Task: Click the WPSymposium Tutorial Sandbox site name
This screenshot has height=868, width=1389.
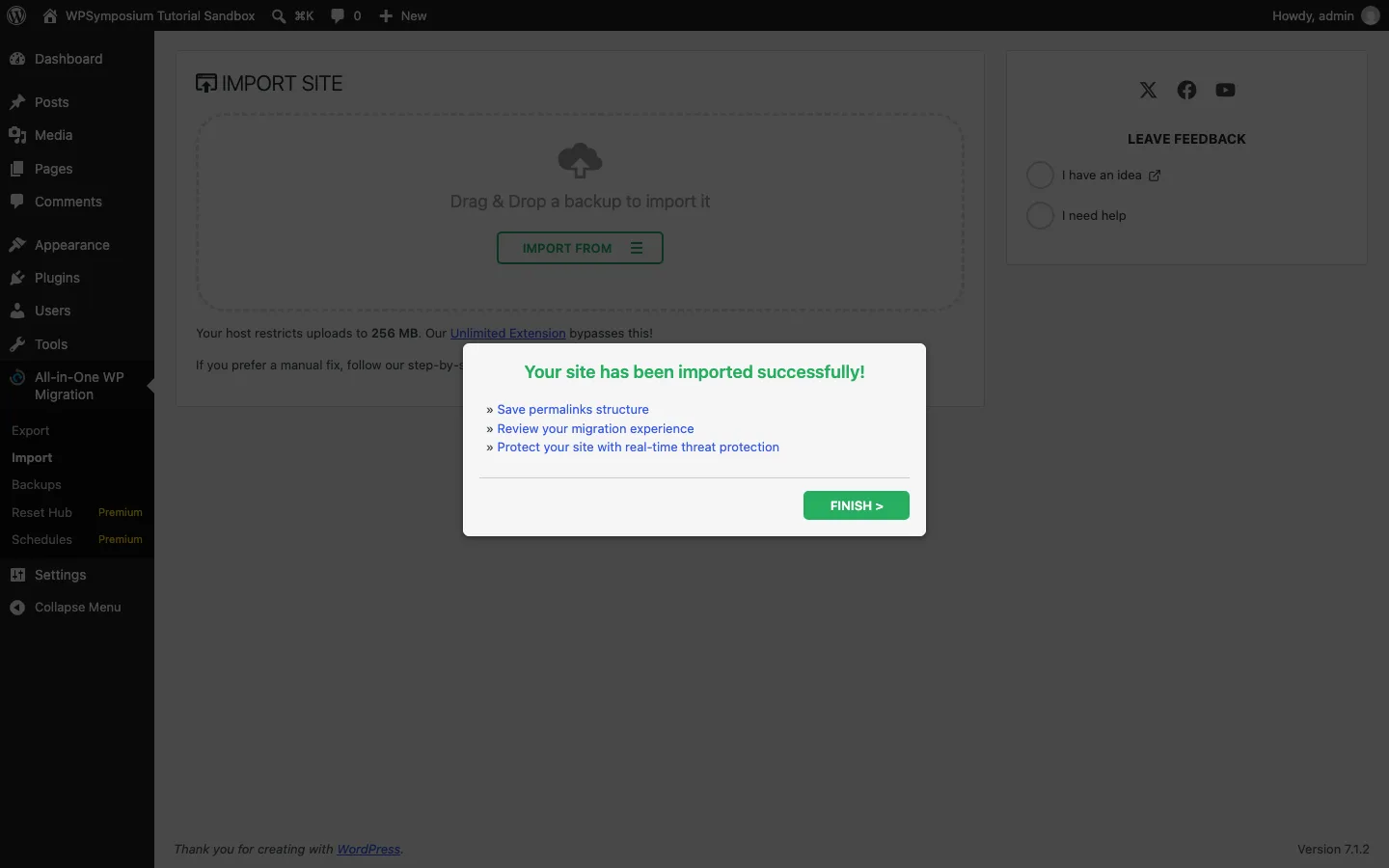Action: pyautogui.click(x=160, y=15)
